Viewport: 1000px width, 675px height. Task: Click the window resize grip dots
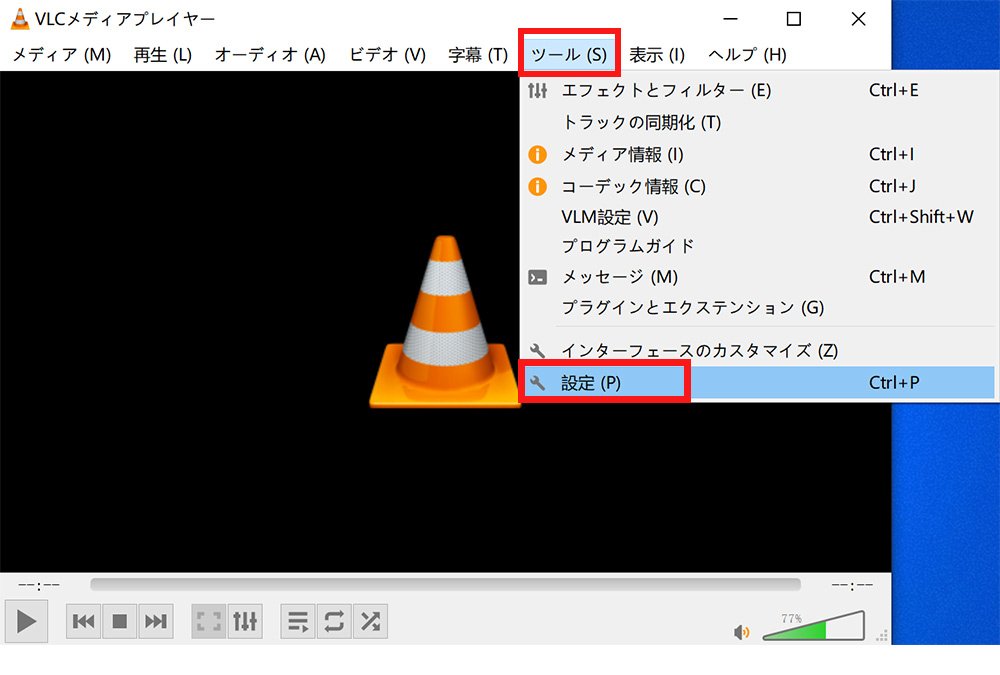pyautogui.click(x=882, y=635)
